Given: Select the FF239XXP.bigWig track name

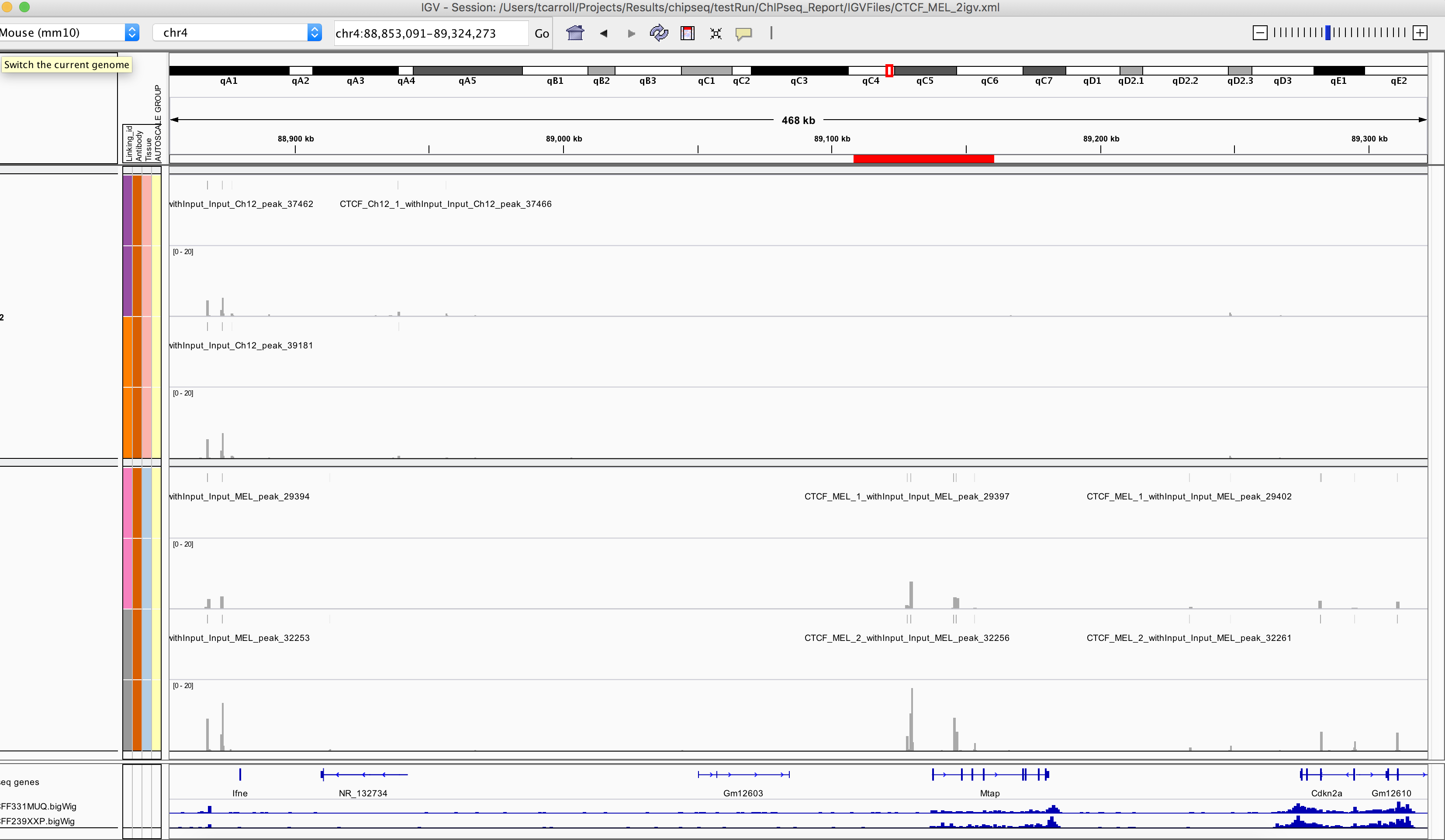Looking at the screenshot, I should pyautogui.click(x=37, y=822).
